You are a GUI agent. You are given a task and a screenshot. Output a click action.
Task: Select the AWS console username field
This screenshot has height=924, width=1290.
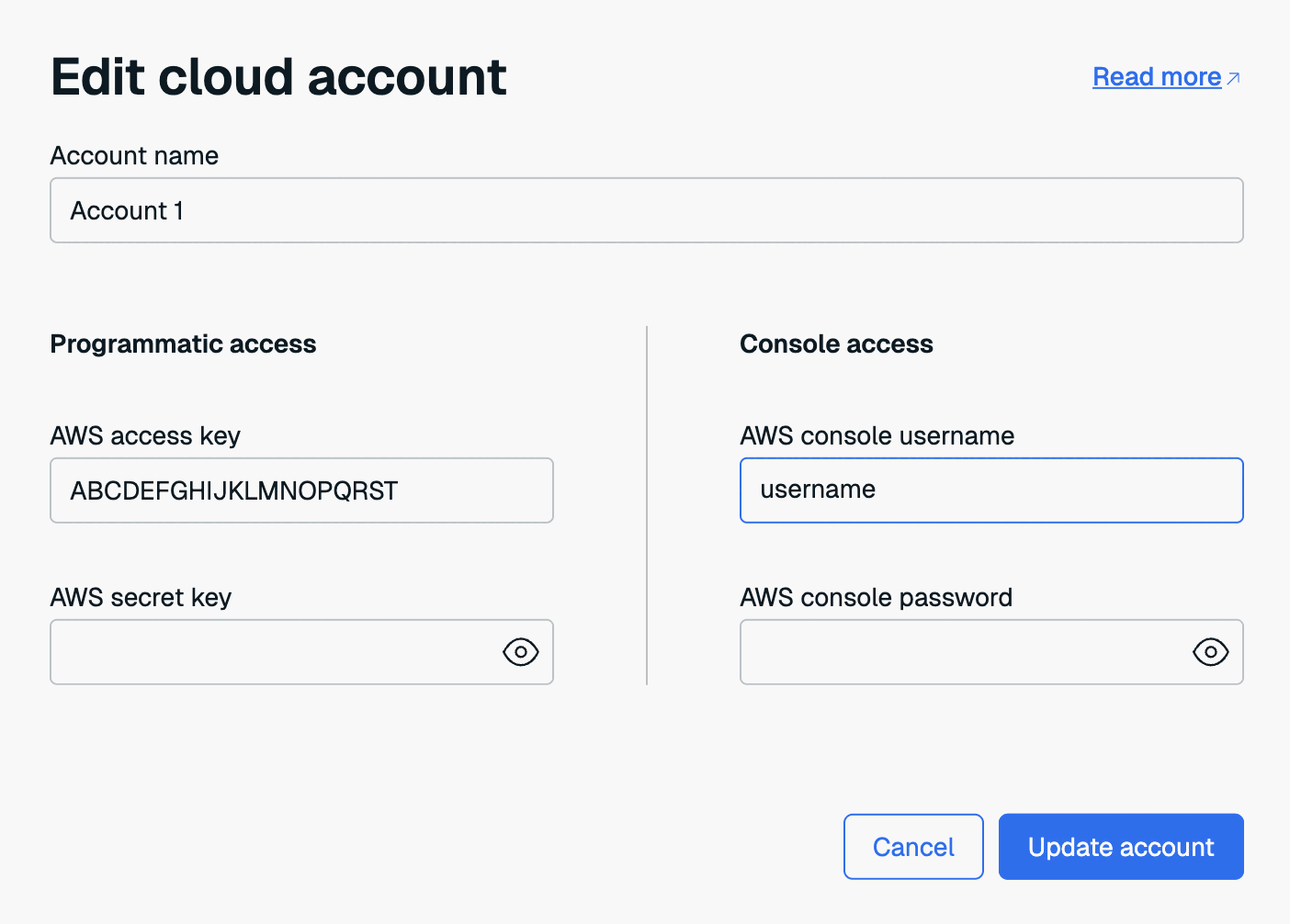(990, 490)
